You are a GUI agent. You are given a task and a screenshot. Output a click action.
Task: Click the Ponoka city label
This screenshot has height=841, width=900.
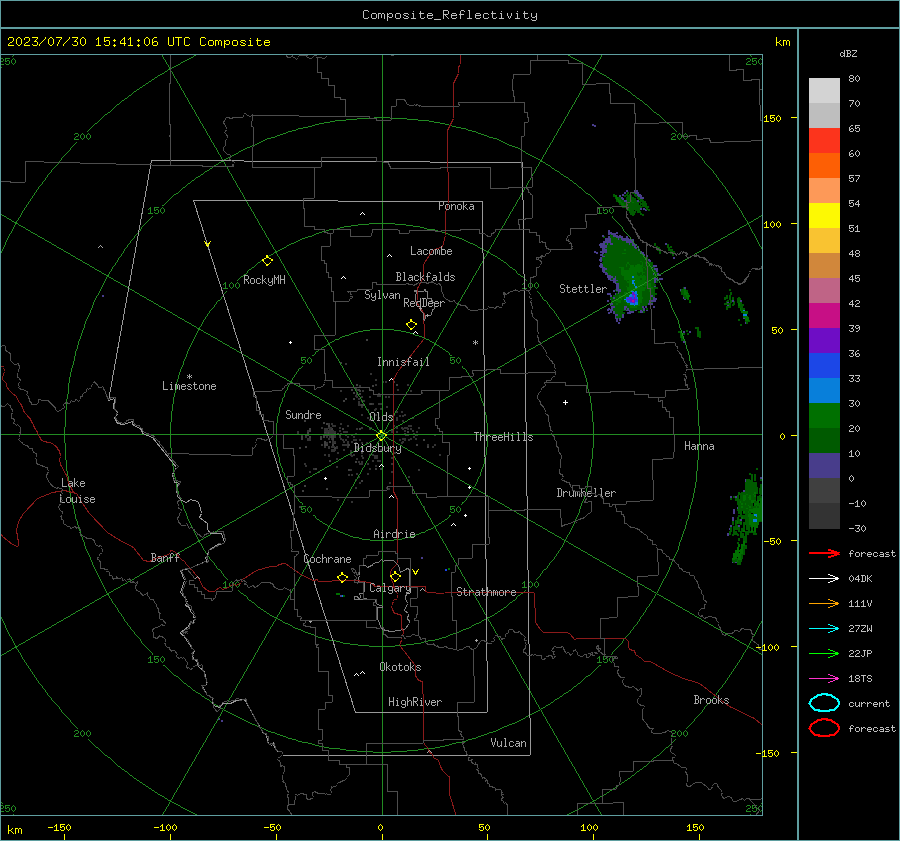pyautogui.click(x=456, y=206)
